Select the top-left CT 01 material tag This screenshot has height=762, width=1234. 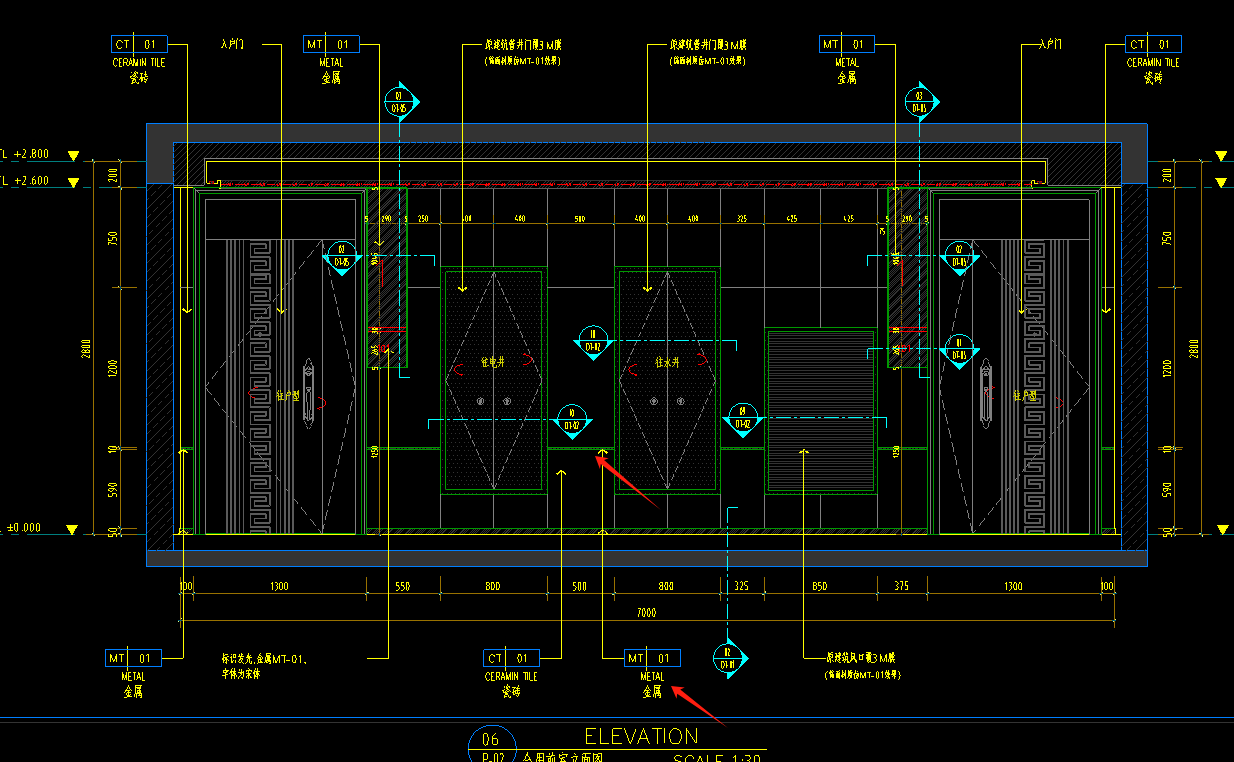139,45
